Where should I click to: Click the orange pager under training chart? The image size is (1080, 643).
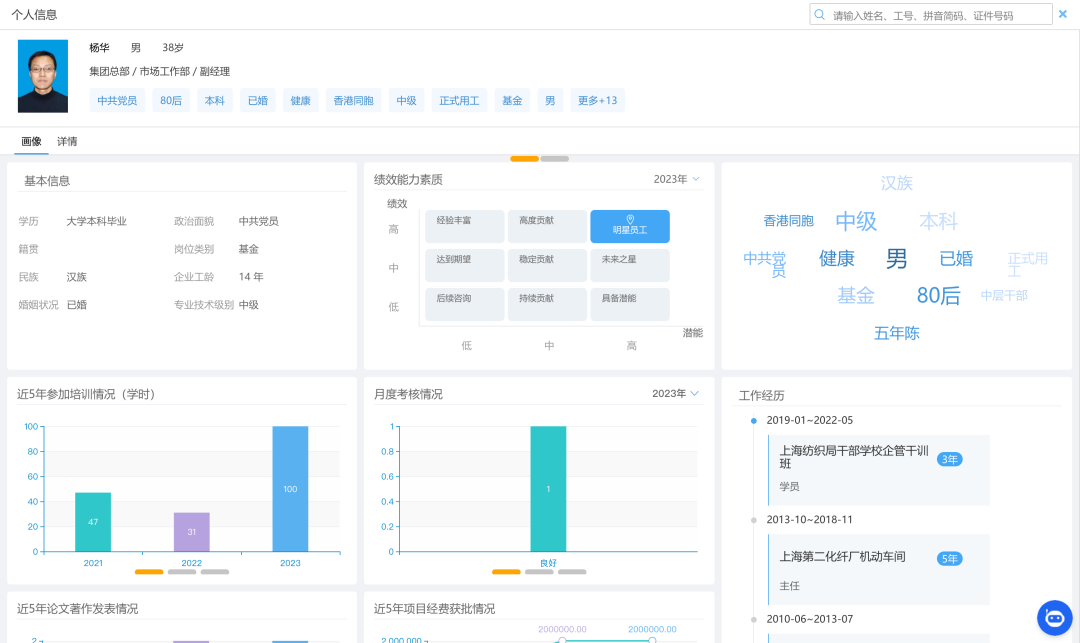[x=149, y=571]
